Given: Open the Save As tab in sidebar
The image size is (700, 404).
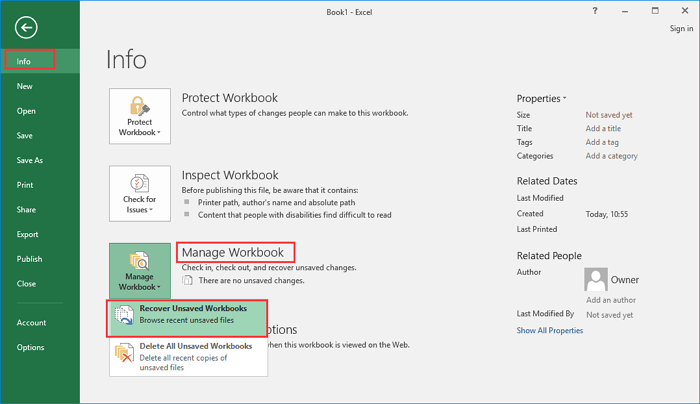Looking at the screenshot, I should tap(30, 160).
